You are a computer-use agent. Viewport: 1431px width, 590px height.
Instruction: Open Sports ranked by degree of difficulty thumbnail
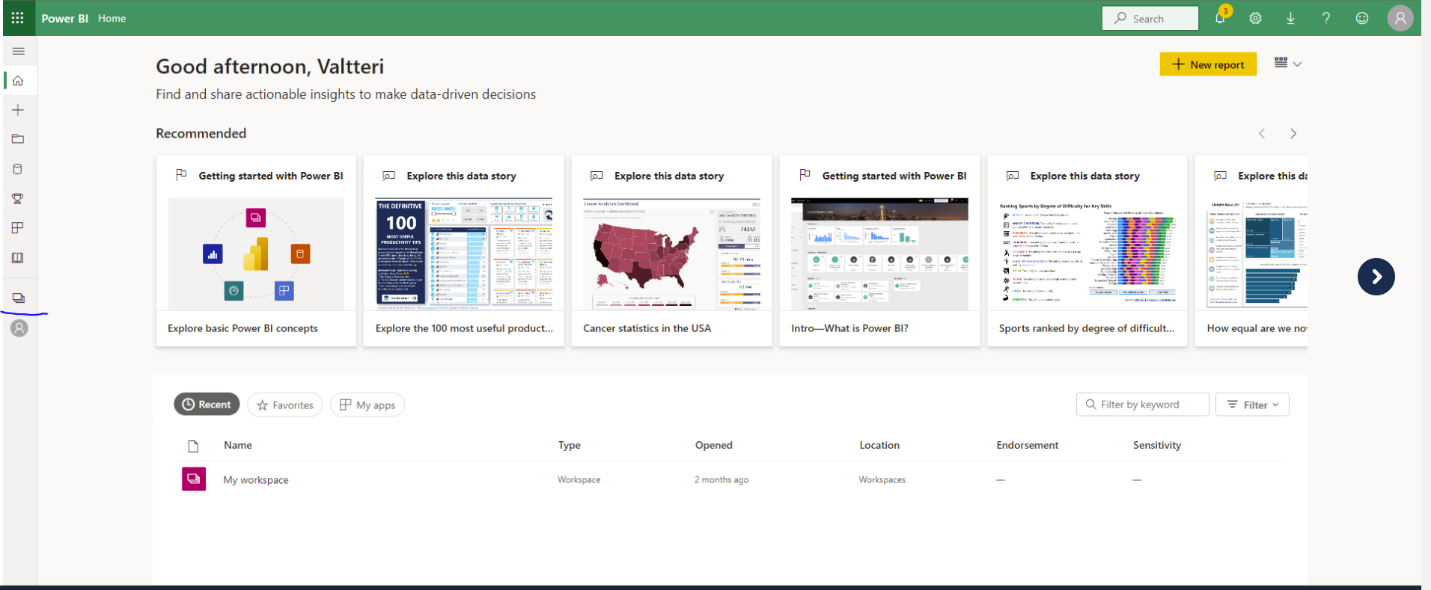click(1088, 253)
